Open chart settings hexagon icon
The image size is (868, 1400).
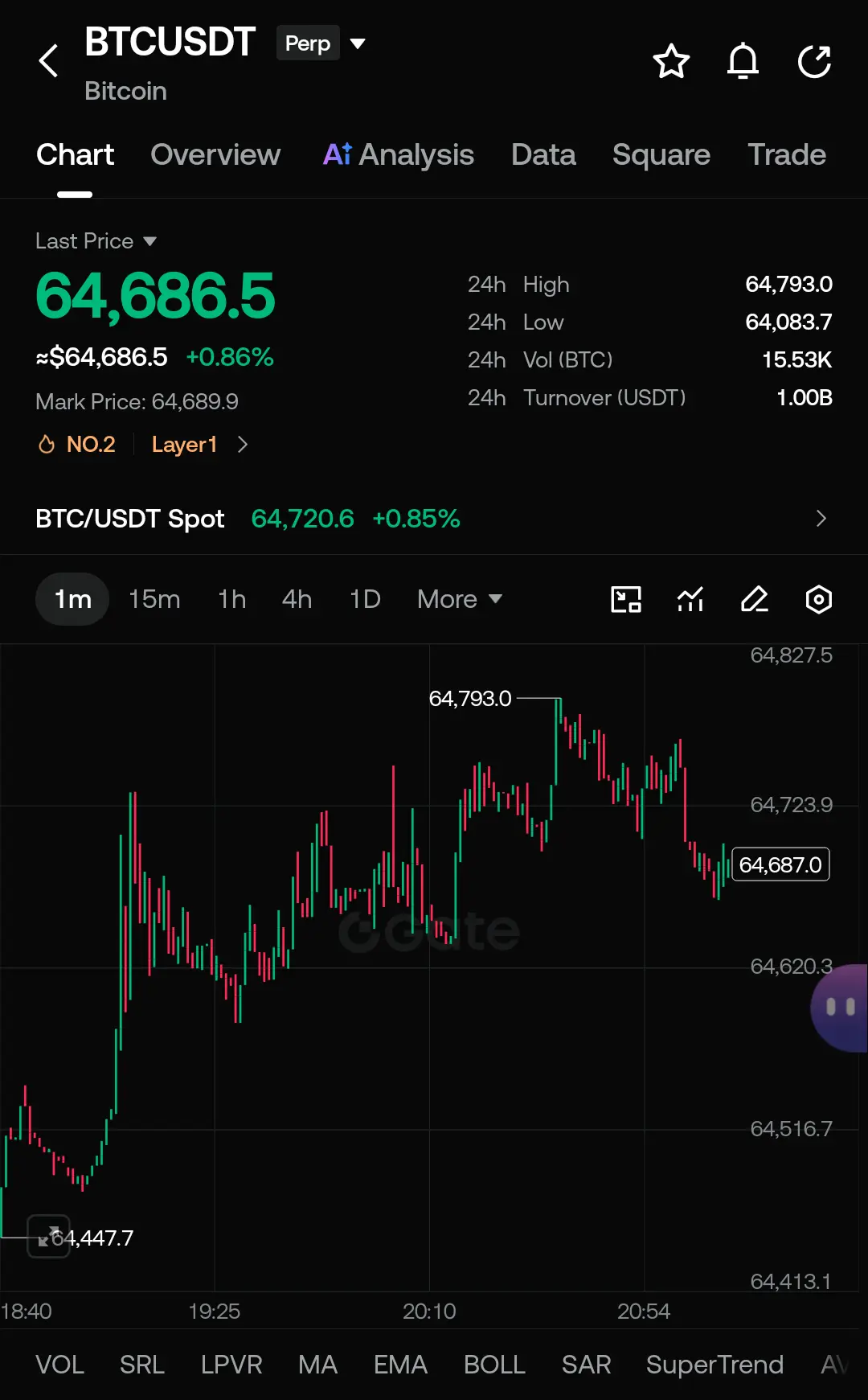(818, 599)
